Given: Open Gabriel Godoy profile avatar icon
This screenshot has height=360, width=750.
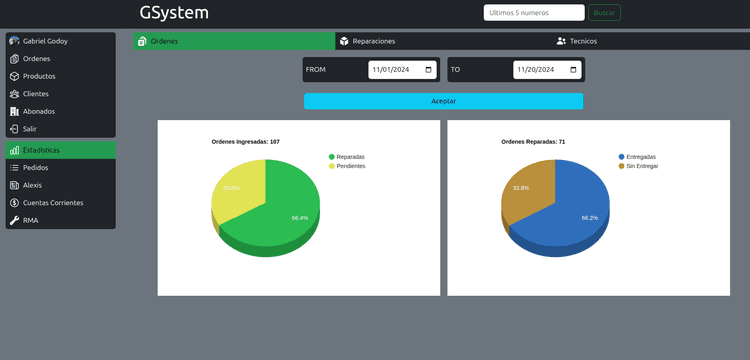Looking at the screenshot, I should [14, 41].
